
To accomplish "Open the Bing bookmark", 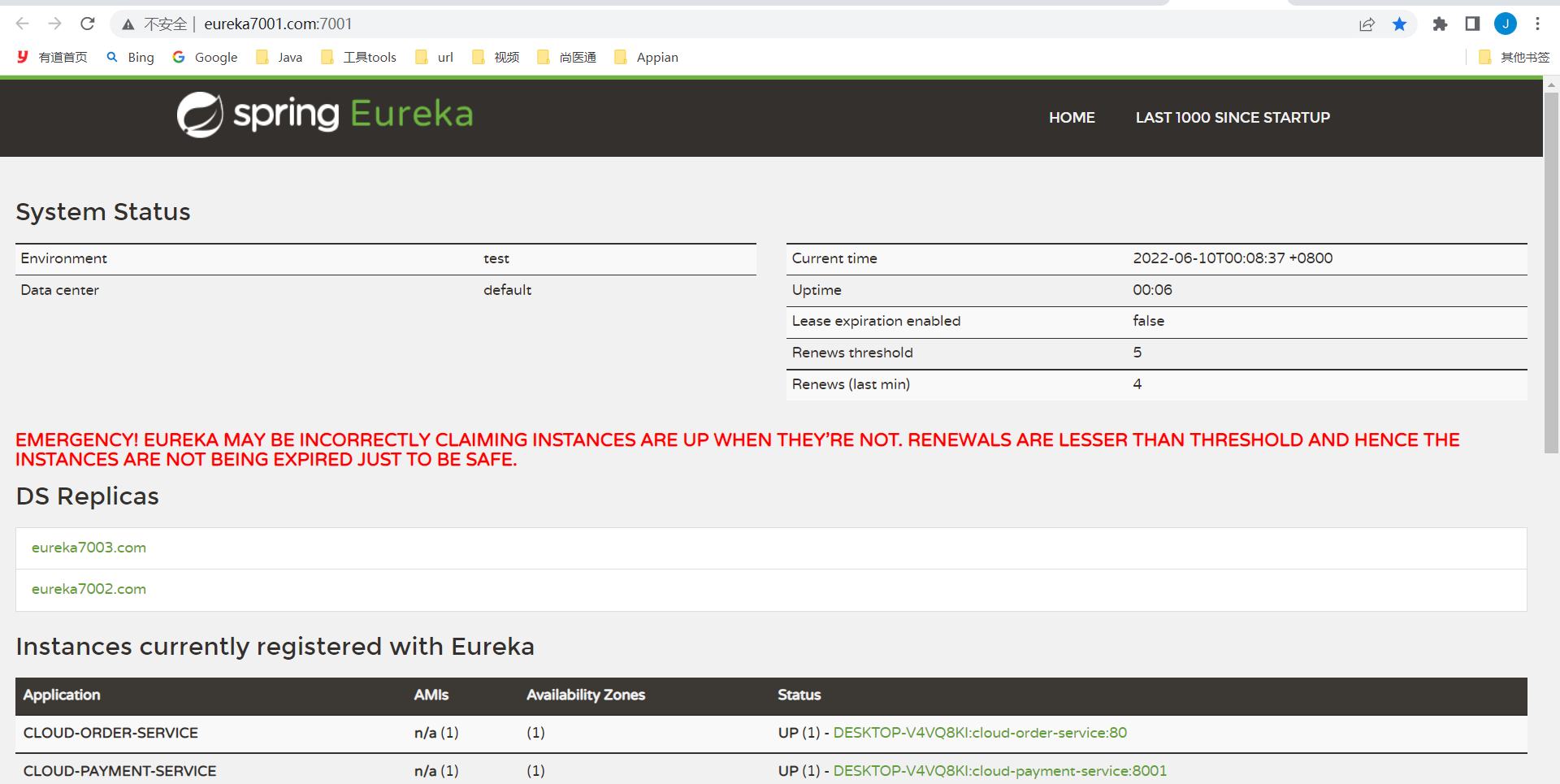I will coord(131,57).
